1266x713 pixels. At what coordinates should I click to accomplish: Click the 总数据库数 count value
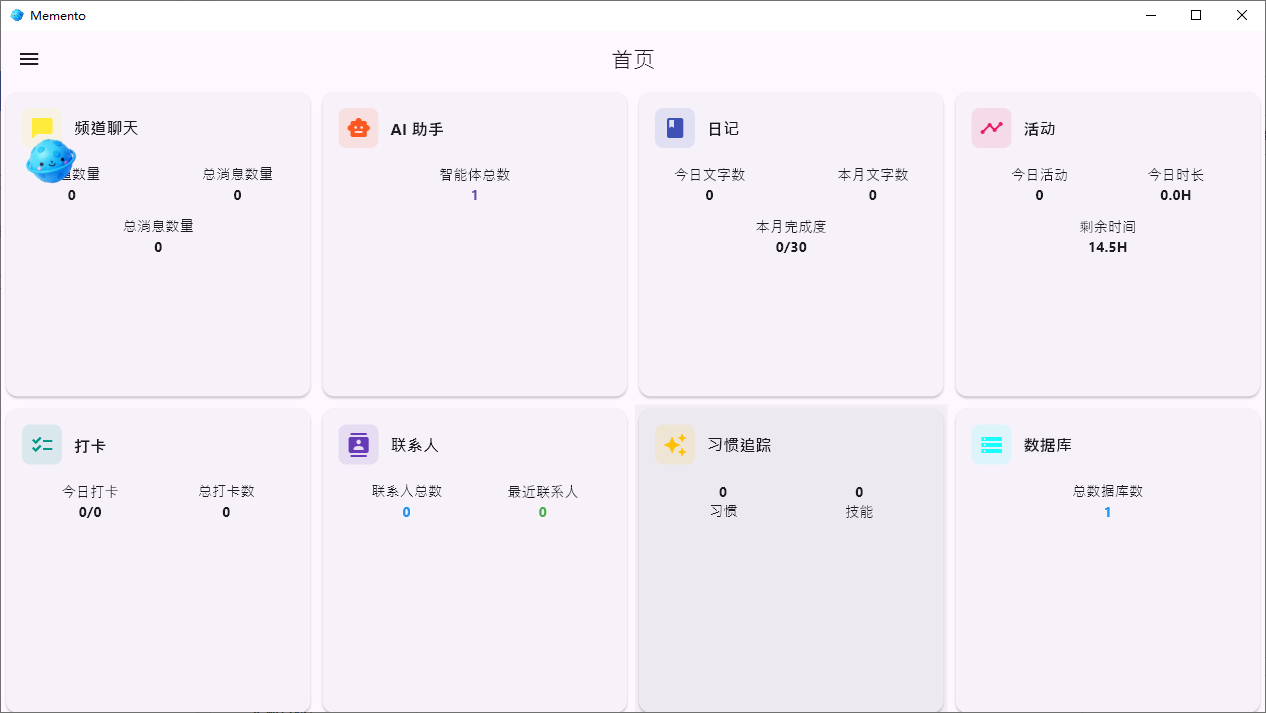(1107, 512)
